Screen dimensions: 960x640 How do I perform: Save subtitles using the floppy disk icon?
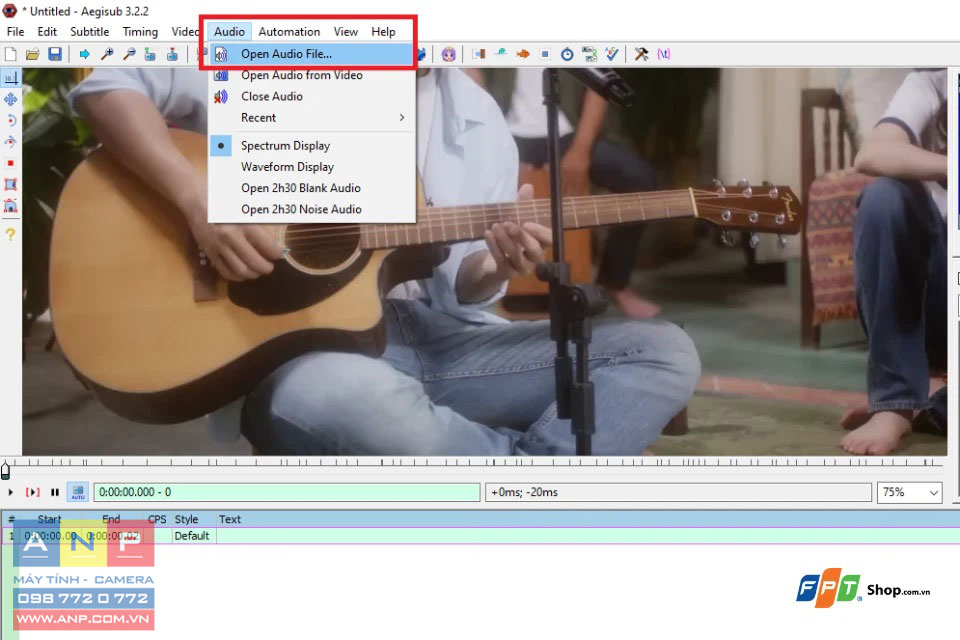[x=55, y=55]
